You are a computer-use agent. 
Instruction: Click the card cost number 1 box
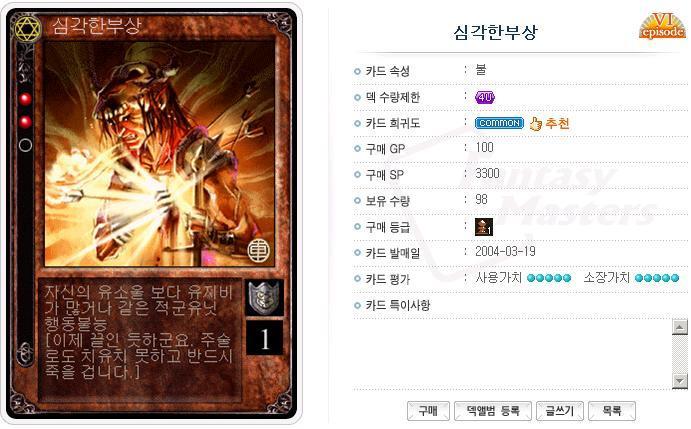264,338
